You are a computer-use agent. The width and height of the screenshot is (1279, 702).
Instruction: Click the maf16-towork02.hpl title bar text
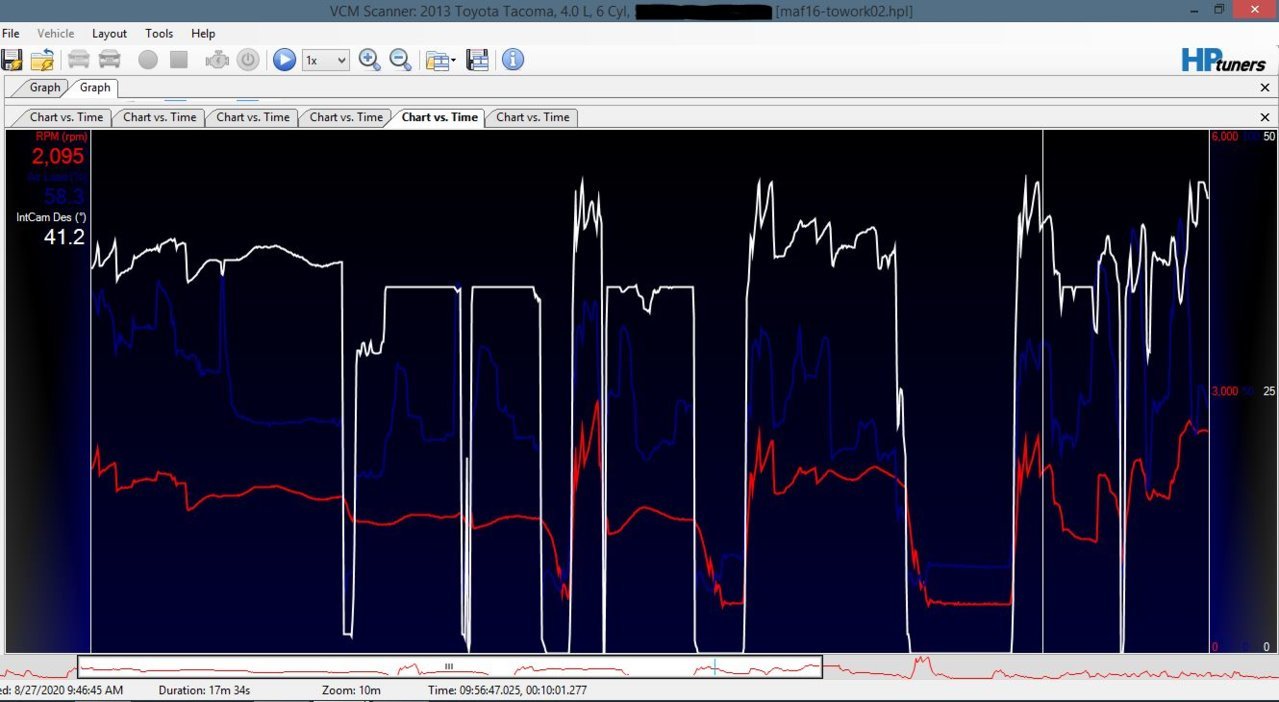point(844,12)
